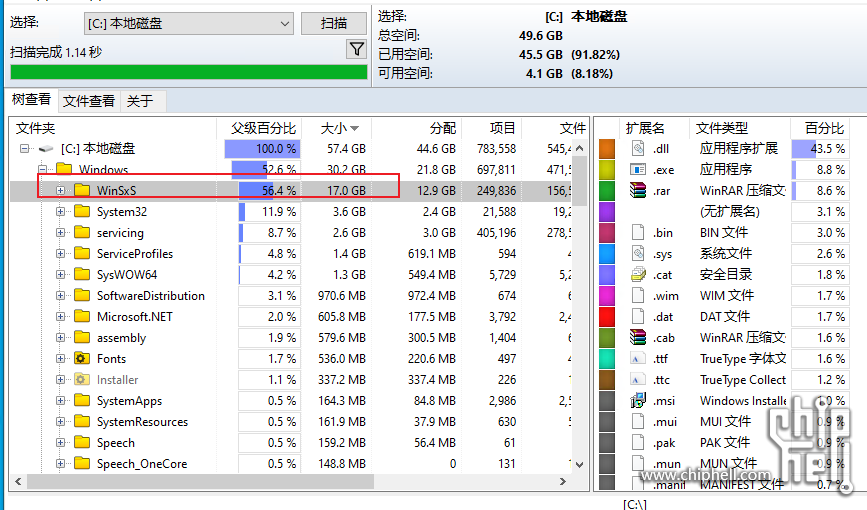Click the 扫描 scan button
The width and height of the screenshot is (867, 510).
(334, 23)
